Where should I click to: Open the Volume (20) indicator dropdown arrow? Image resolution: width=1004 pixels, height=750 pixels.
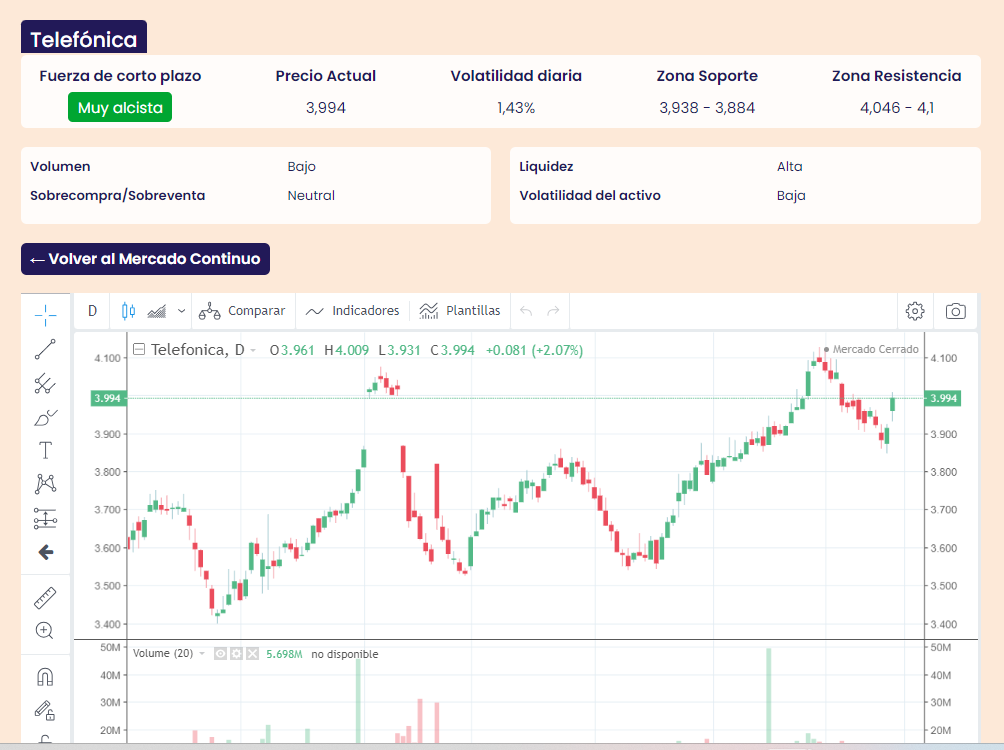tap(202, 654)
